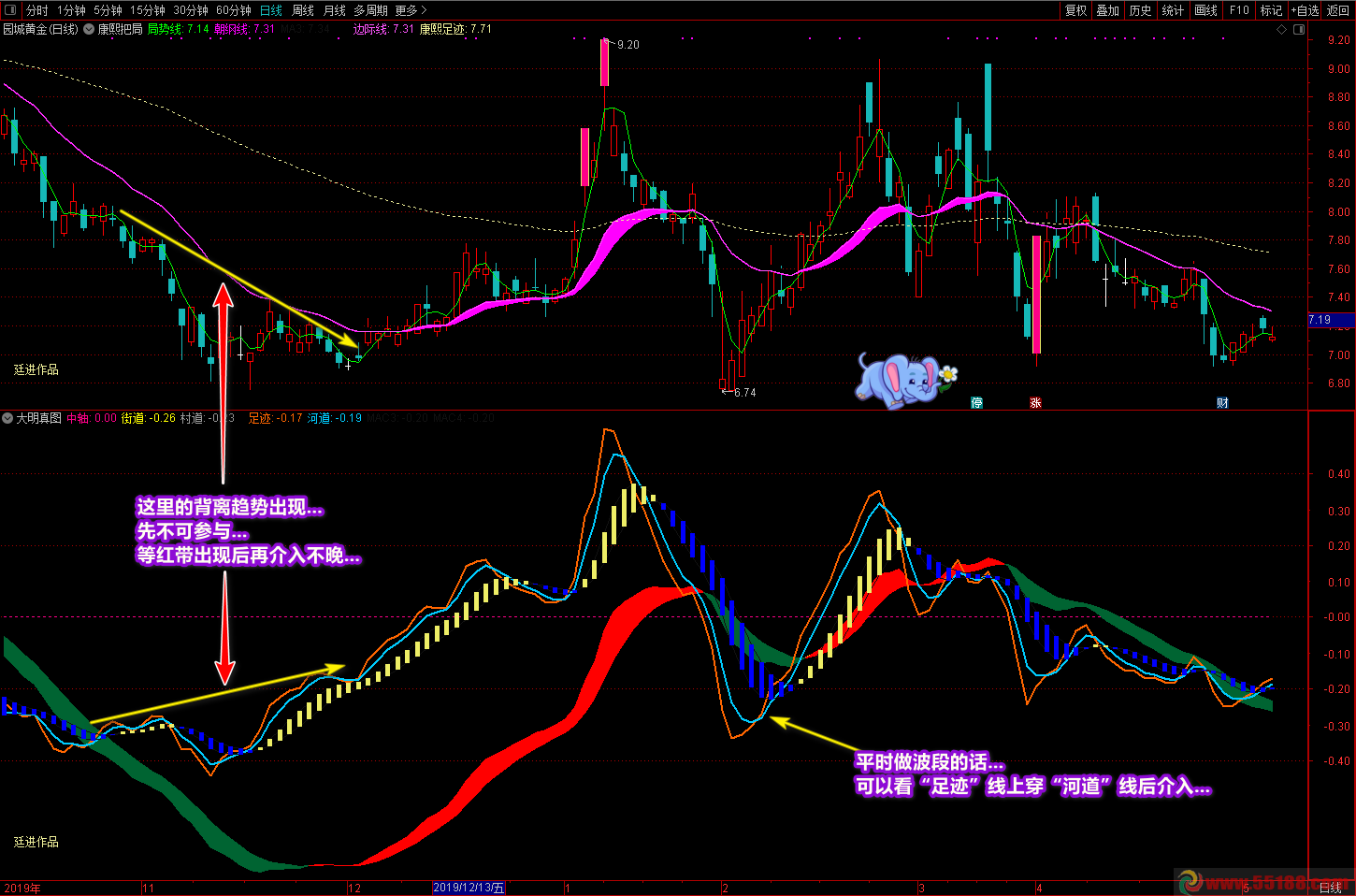Image resolution: width=1356 pixels, height=896 pixels.
Task: Select the 30分钟 period tab
Action: coord(191,10)
